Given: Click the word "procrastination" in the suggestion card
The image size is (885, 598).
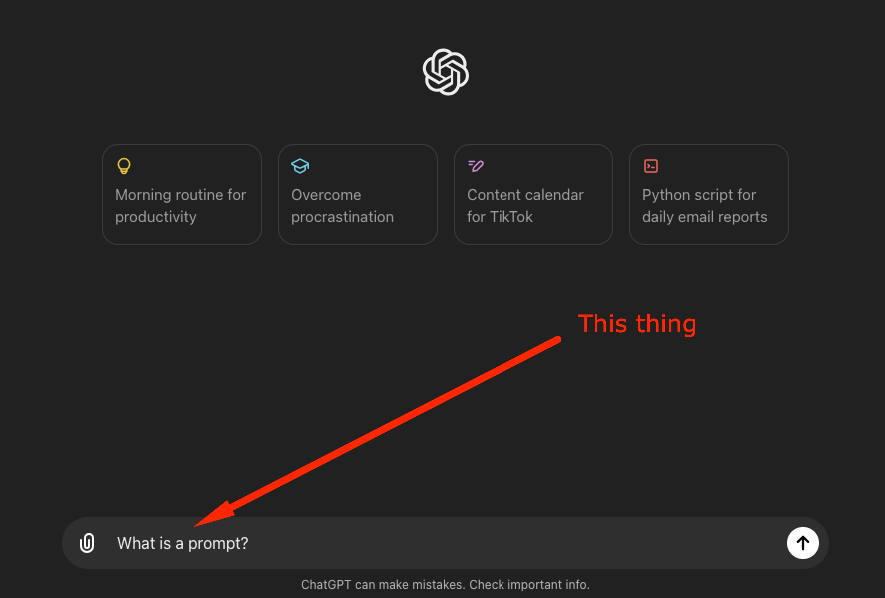Looking at the screenshot, I should 342,217.
